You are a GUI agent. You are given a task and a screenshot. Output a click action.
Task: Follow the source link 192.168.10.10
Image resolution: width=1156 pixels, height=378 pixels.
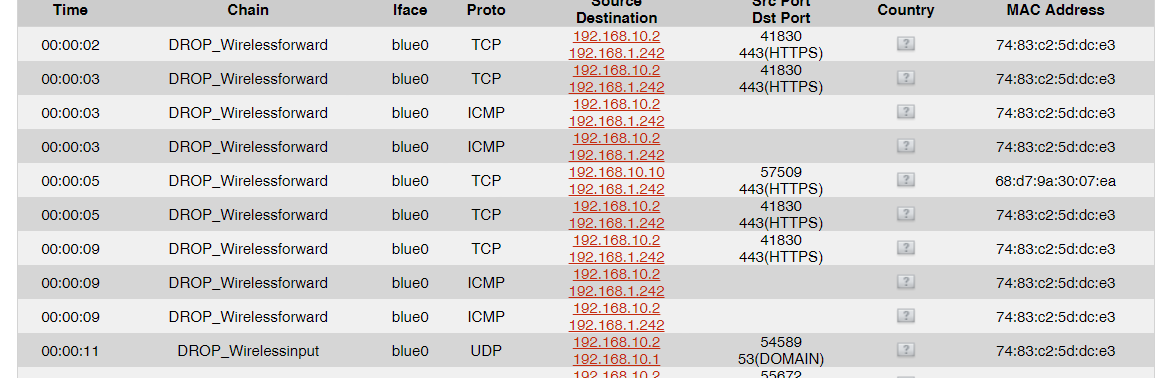[x=616, y=172]
